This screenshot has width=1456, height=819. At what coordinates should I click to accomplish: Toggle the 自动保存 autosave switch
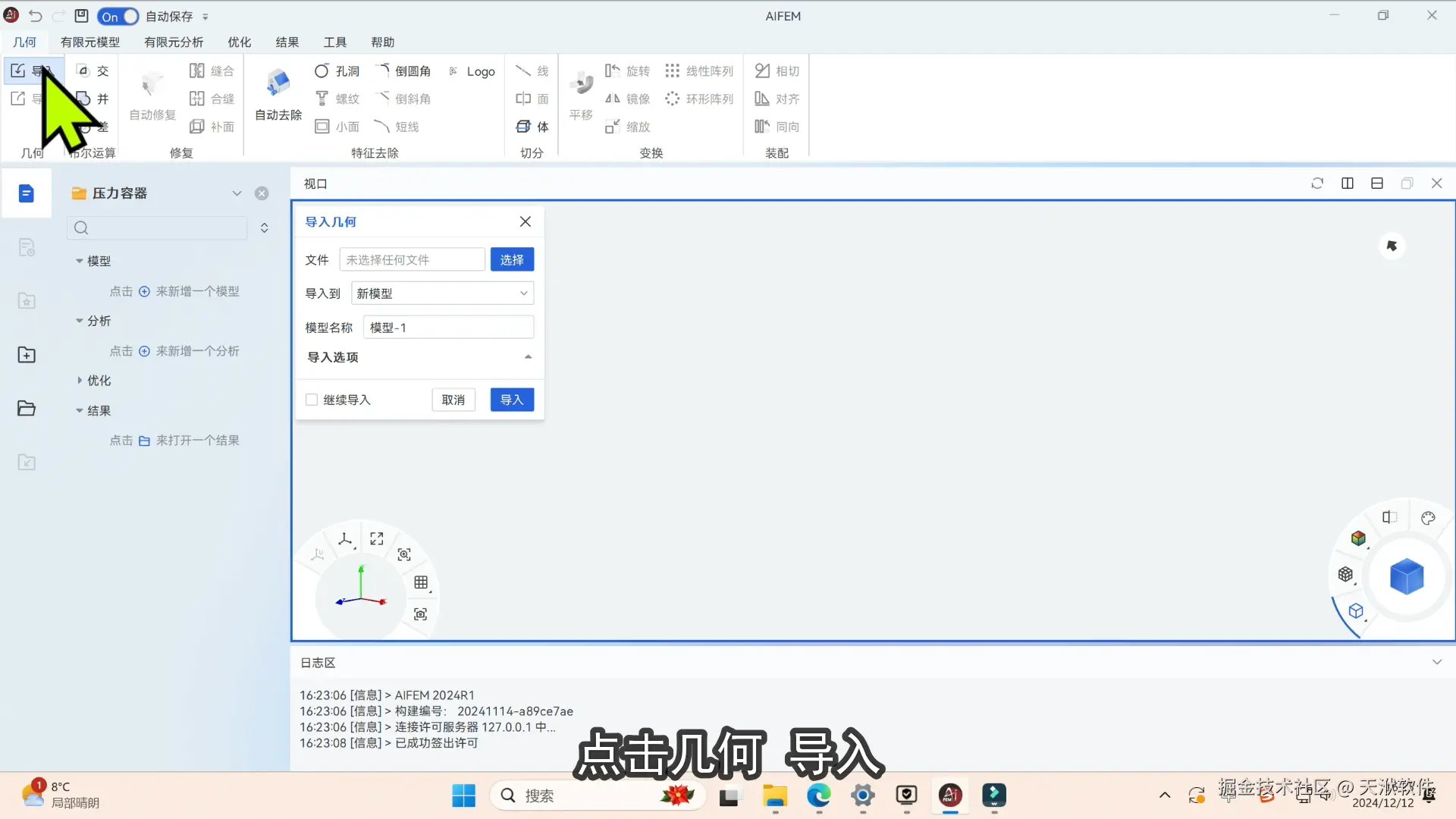coord(118,16)
